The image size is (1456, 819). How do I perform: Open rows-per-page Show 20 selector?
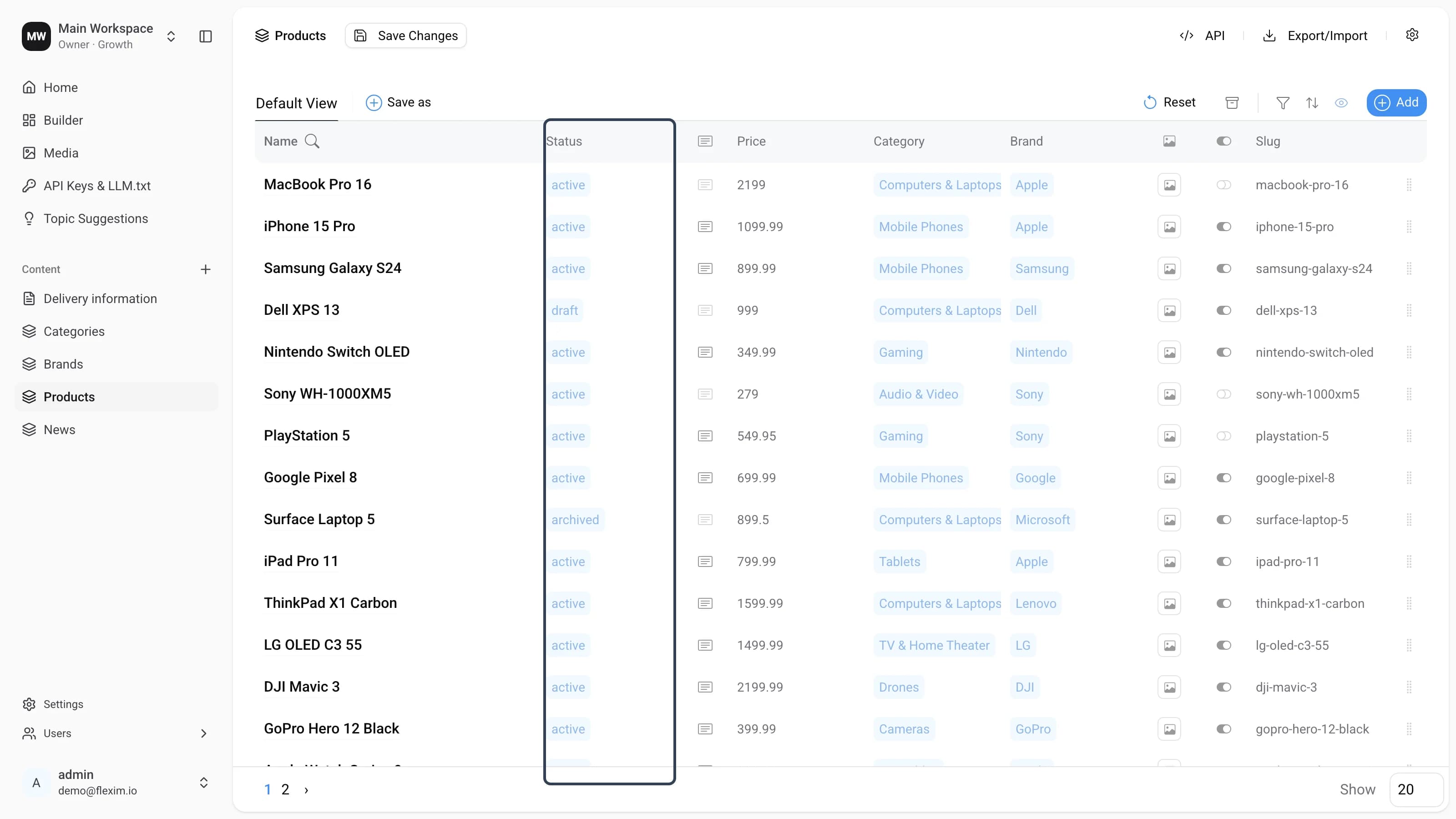(1416, 789)
